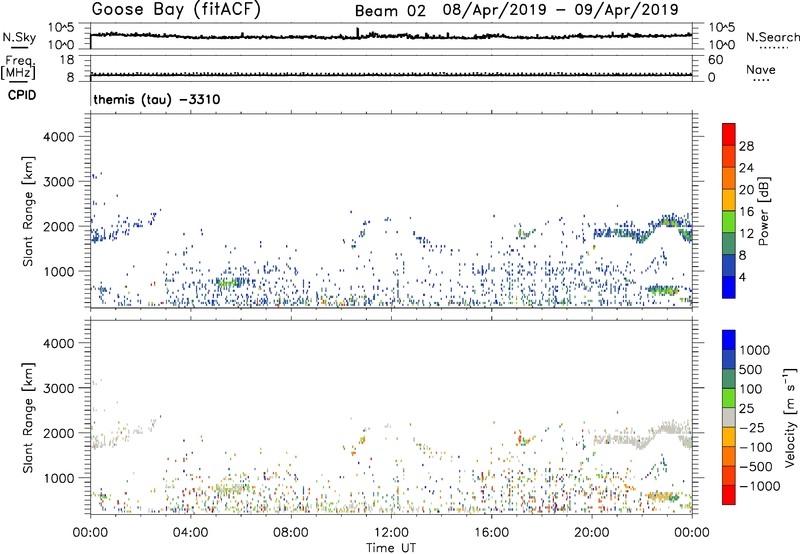Click the "Goose Bay (fitACF)" plot title
The width and height of the screenshot is (800, 554).
[x=176, y=9]
